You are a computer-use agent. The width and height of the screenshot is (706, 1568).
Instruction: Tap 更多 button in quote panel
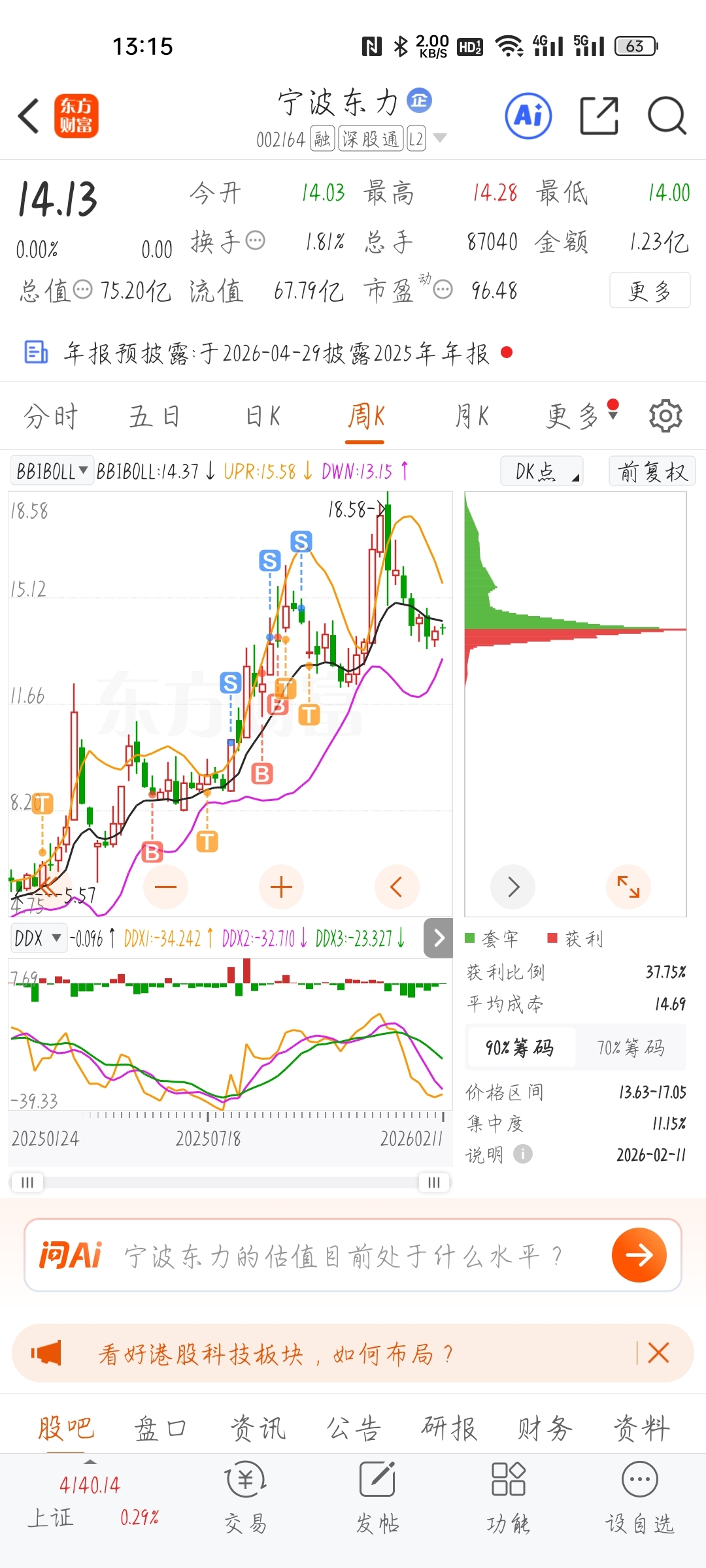(650, 290)
